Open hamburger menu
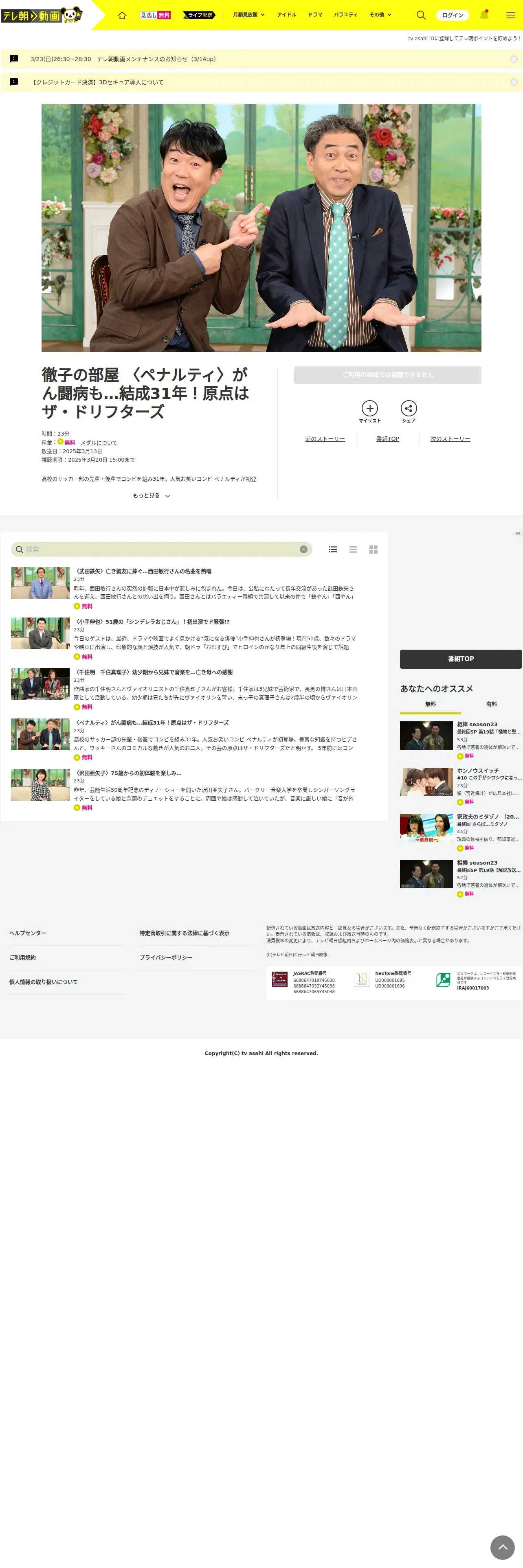Viewport: 523px width, 1568px height. click(x=511, y=15)
